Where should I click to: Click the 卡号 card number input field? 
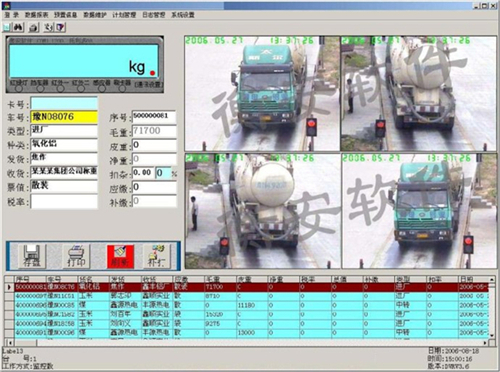coord(64,103)
